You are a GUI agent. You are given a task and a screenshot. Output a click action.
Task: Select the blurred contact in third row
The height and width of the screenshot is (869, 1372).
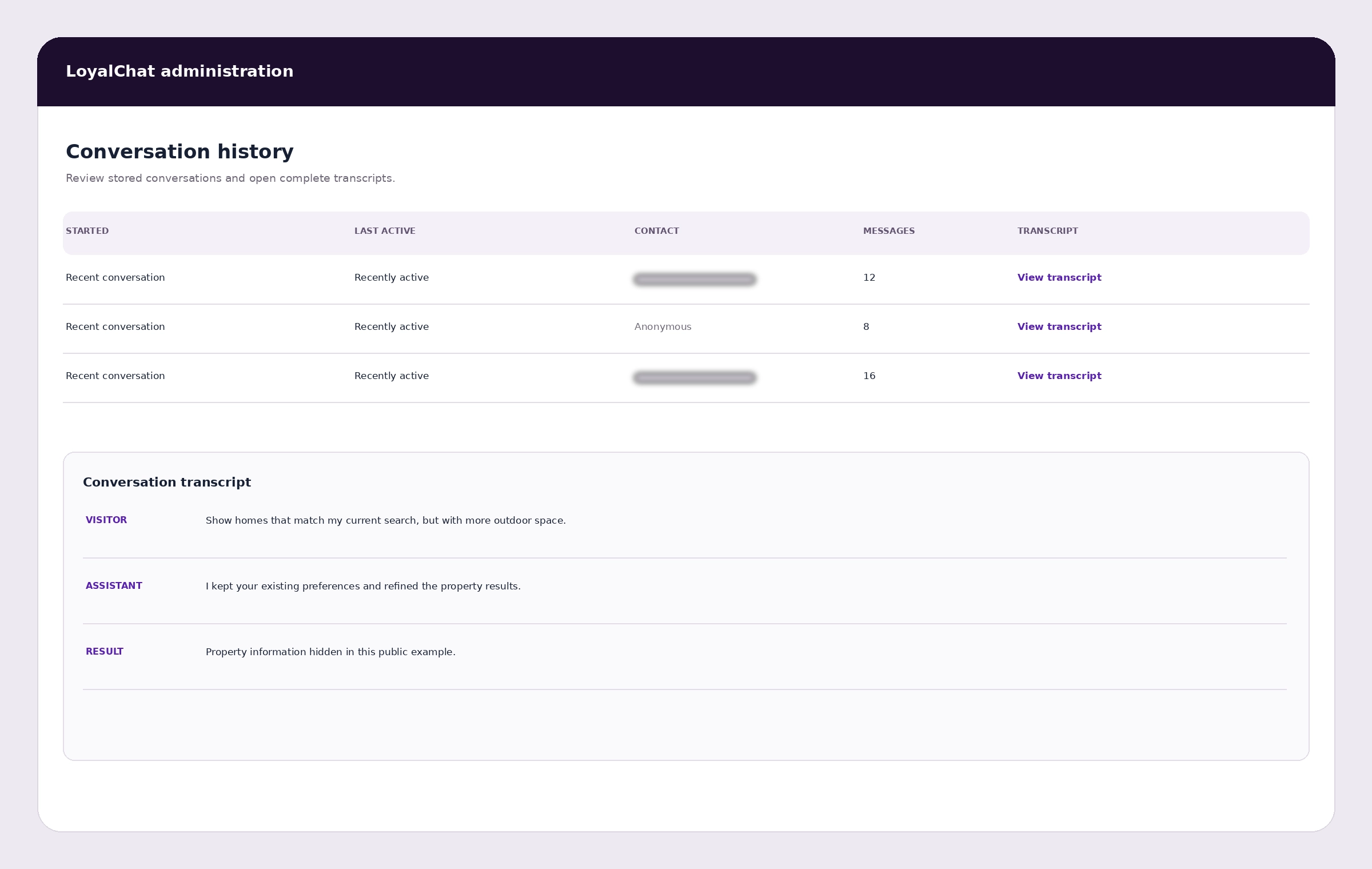[695, 377]
